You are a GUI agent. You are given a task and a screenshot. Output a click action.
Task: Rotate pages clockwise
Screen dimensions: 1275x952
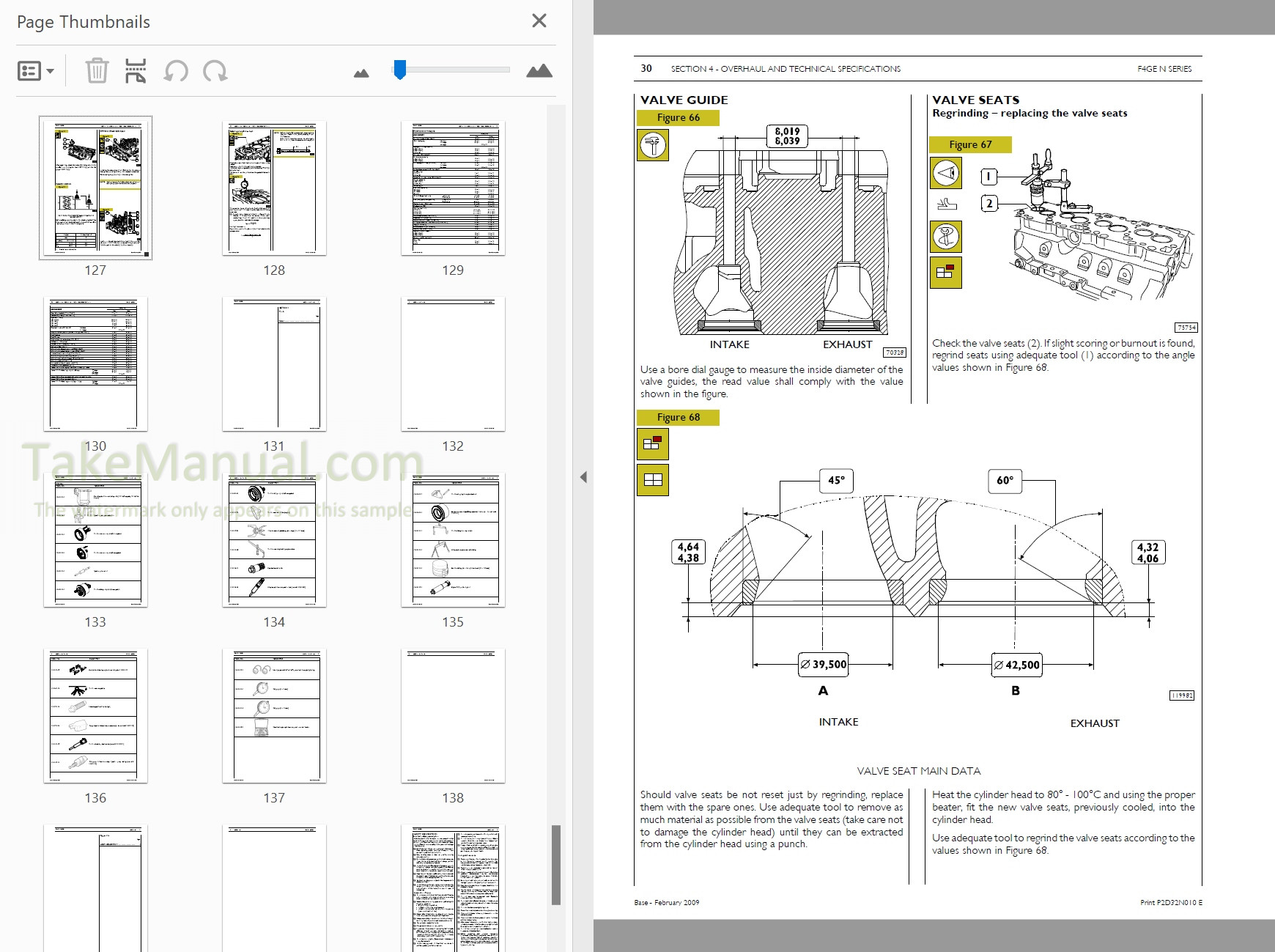click(x=214, y=70)
